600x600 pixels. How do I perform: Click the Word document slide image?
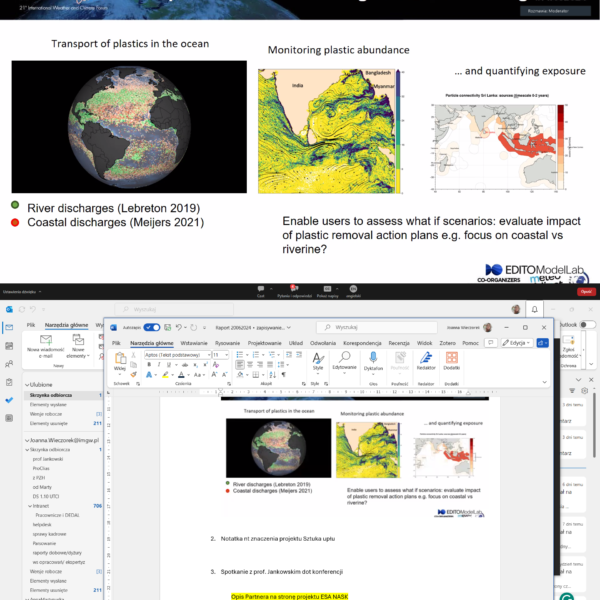tap(355, 458)
